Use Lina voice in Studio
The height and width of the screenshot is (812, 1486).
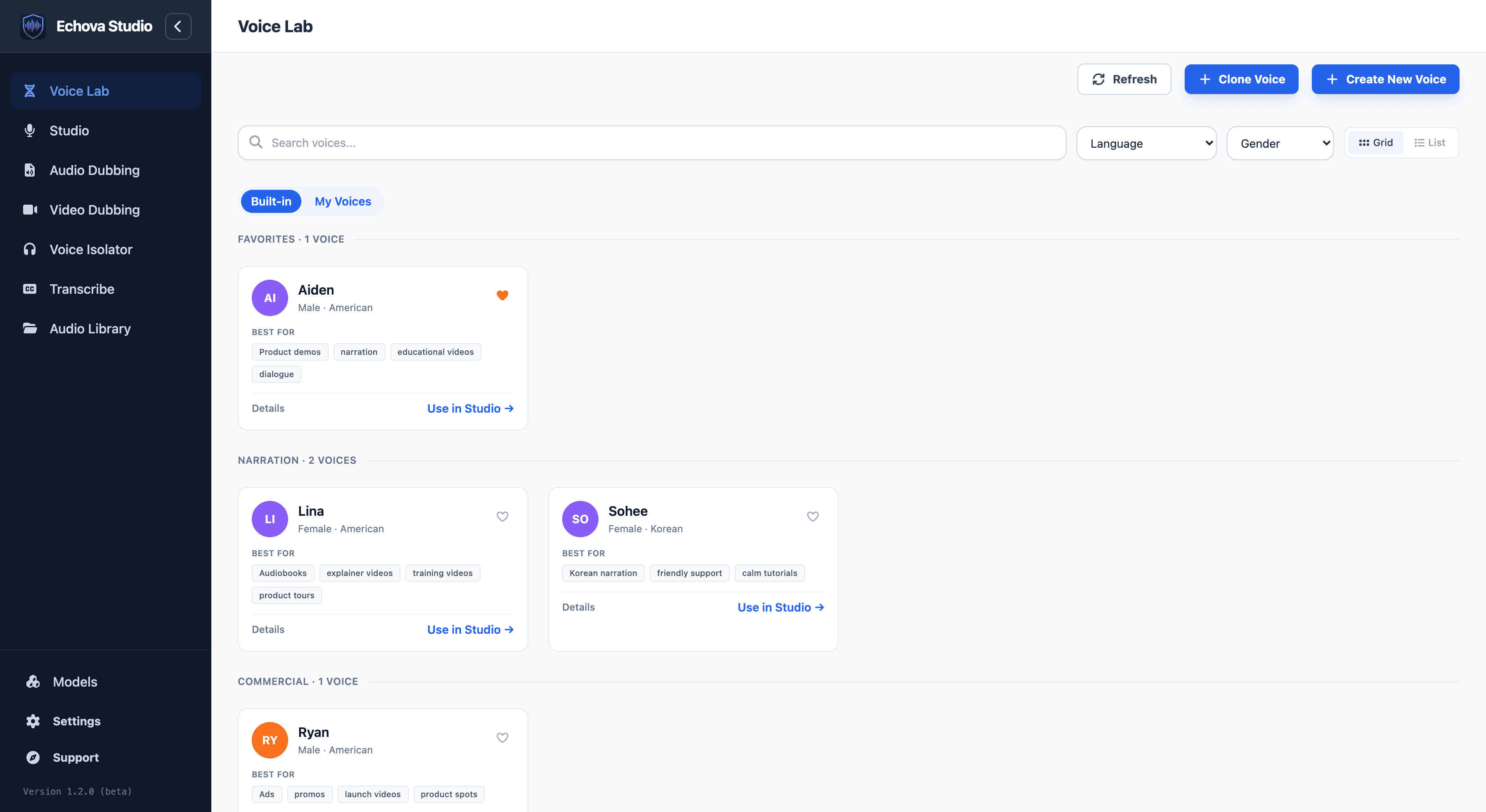pos(471,630)
